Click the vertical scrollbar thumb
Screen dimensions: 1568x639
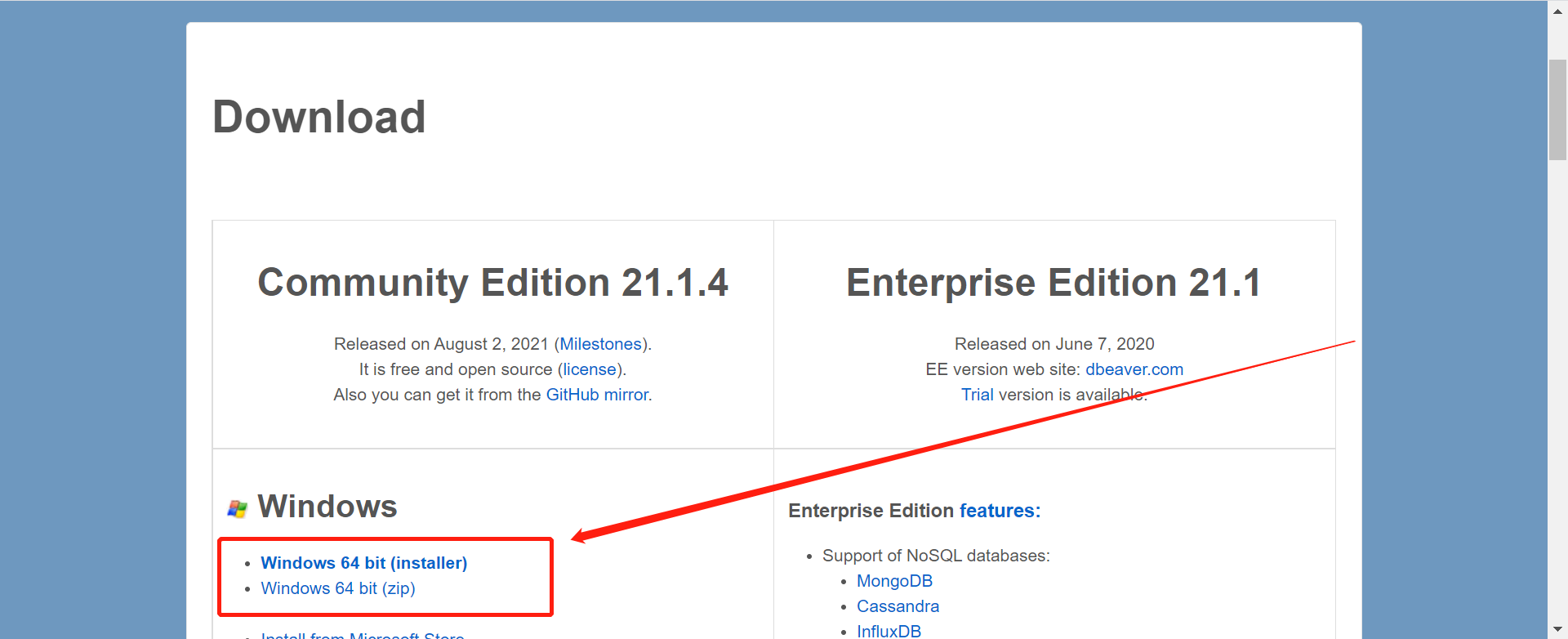click(1557, 109)
